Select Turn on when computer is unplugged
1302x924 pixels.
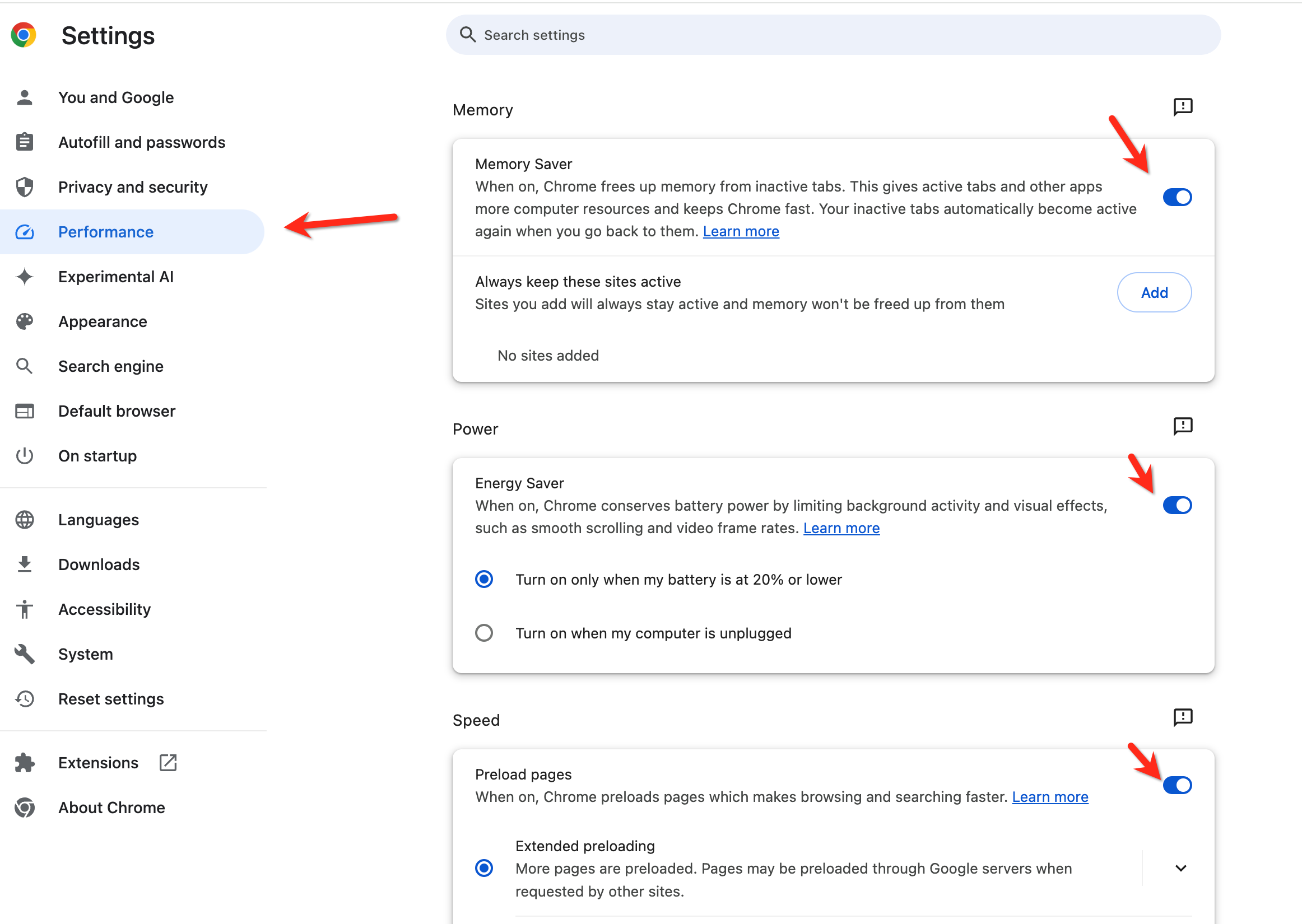[484, 633]
